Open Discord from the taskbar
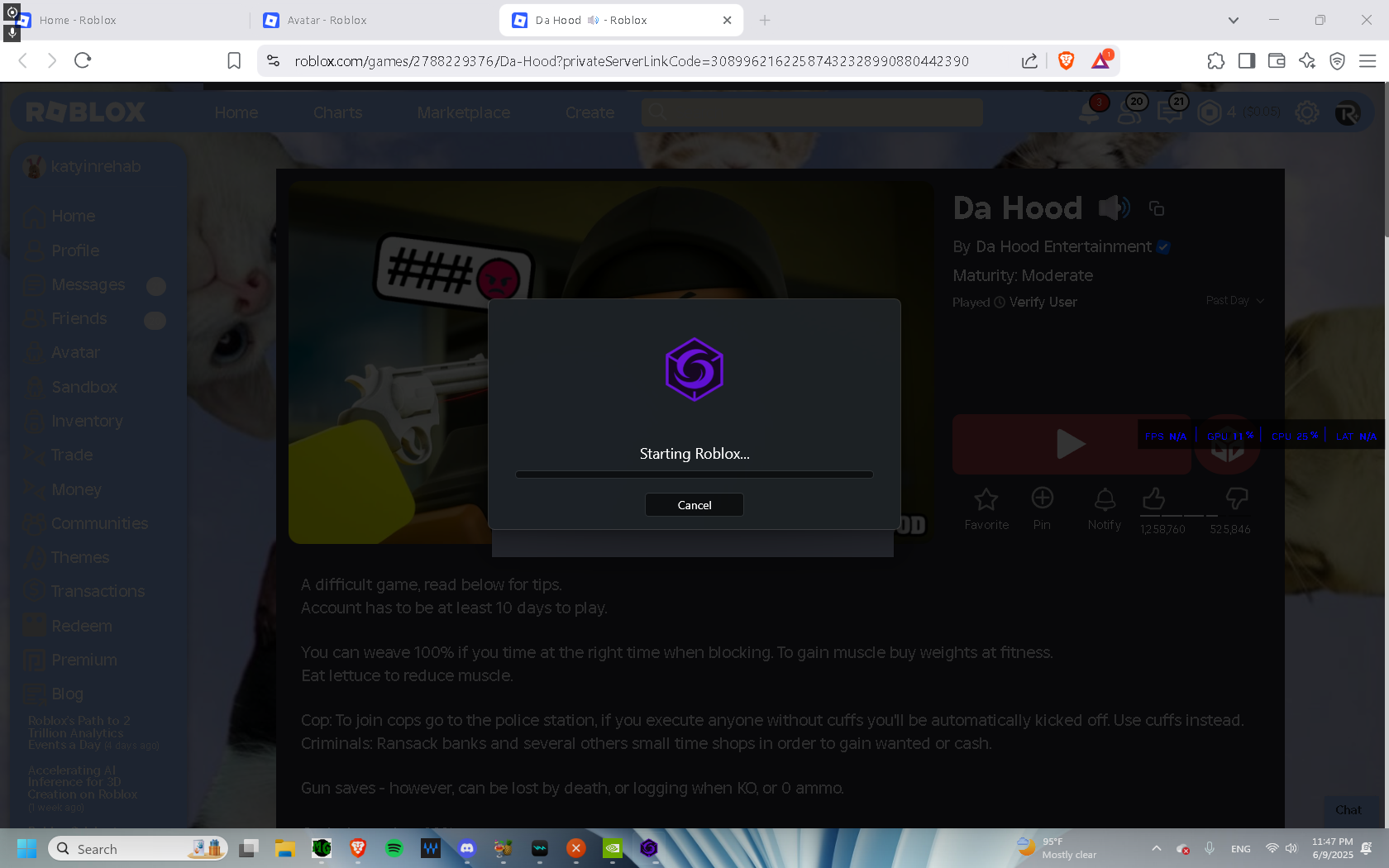The width and height of the screenshot is (1389, 868). (467, 848)
